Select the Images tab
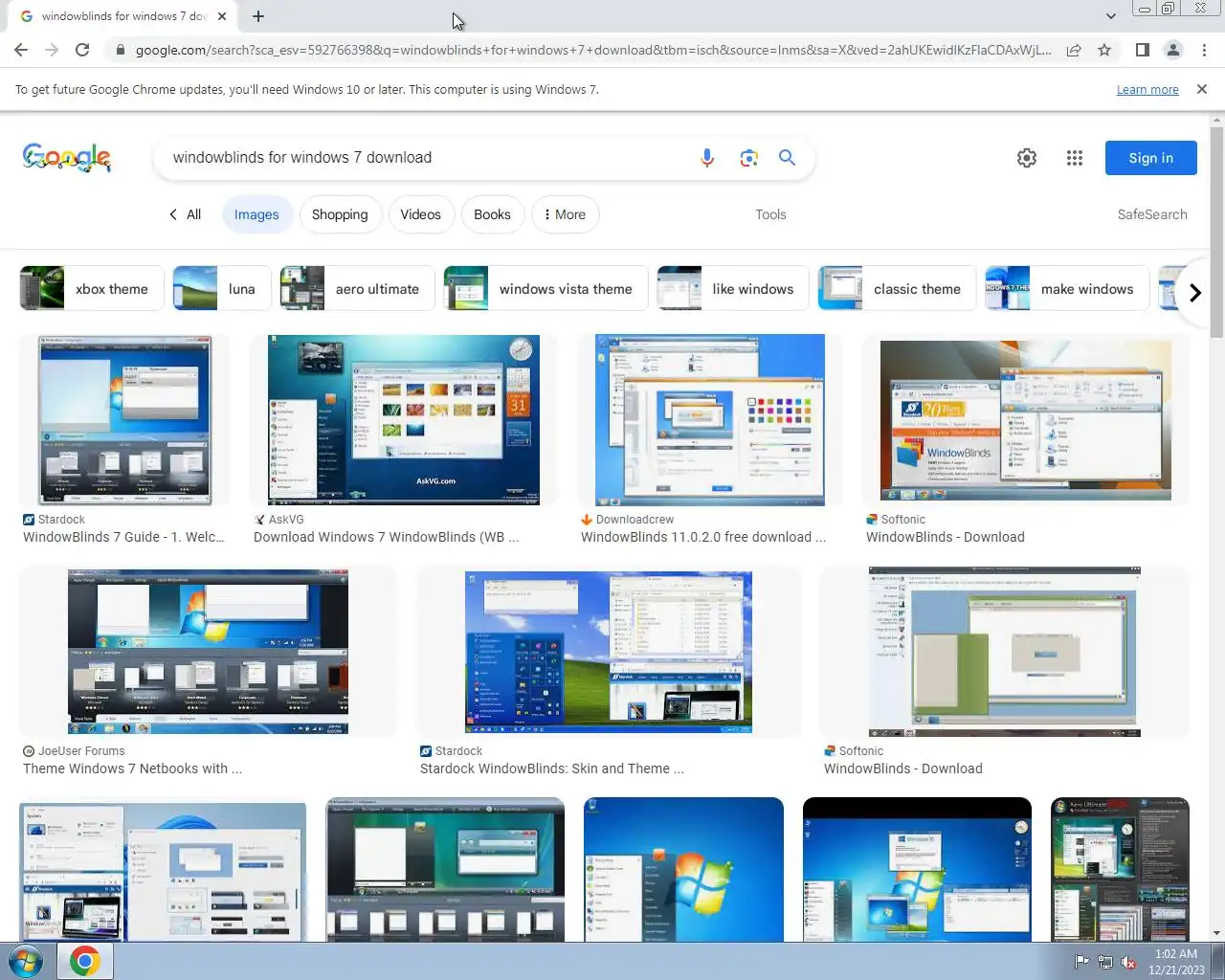 [x=256, y=214]
